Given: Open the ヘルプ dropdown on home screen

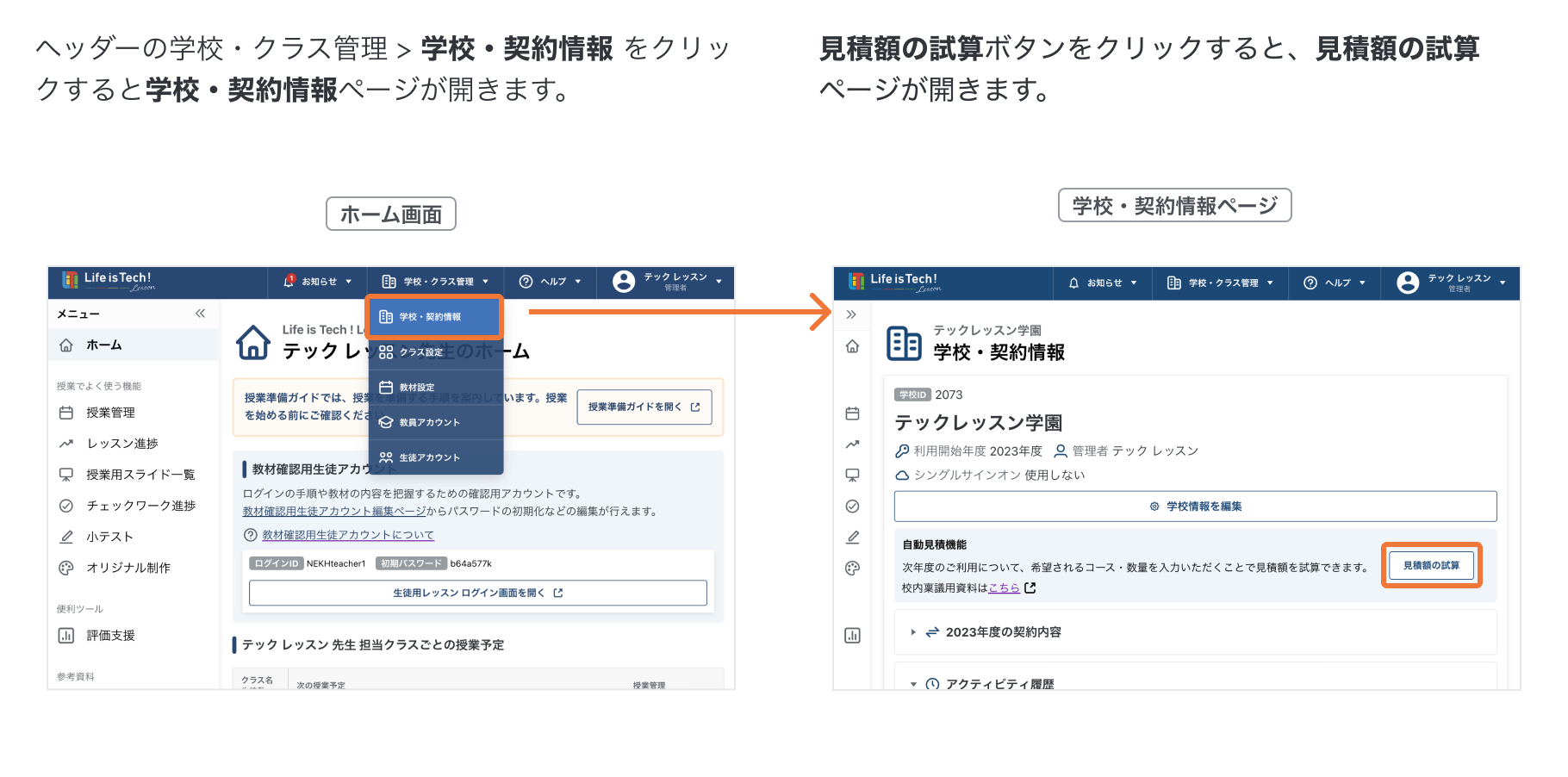Looking at the screenshot, I should [551, 282].
